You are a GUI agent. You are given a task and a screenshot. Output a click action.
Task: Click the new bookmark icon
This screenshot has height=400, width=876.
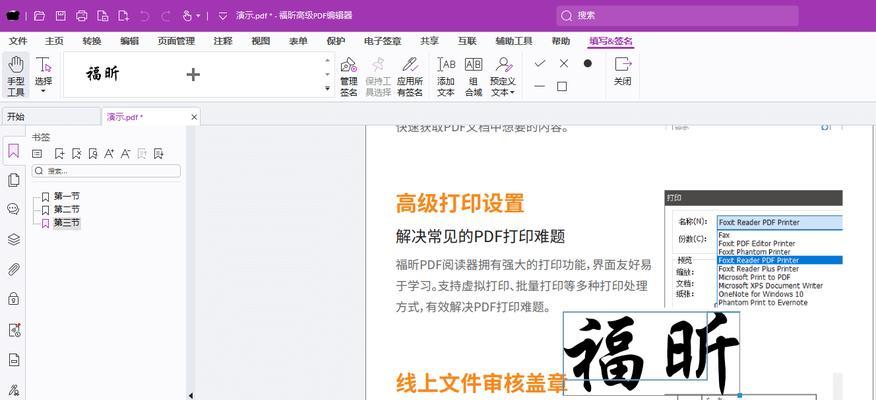click(59, 154)
